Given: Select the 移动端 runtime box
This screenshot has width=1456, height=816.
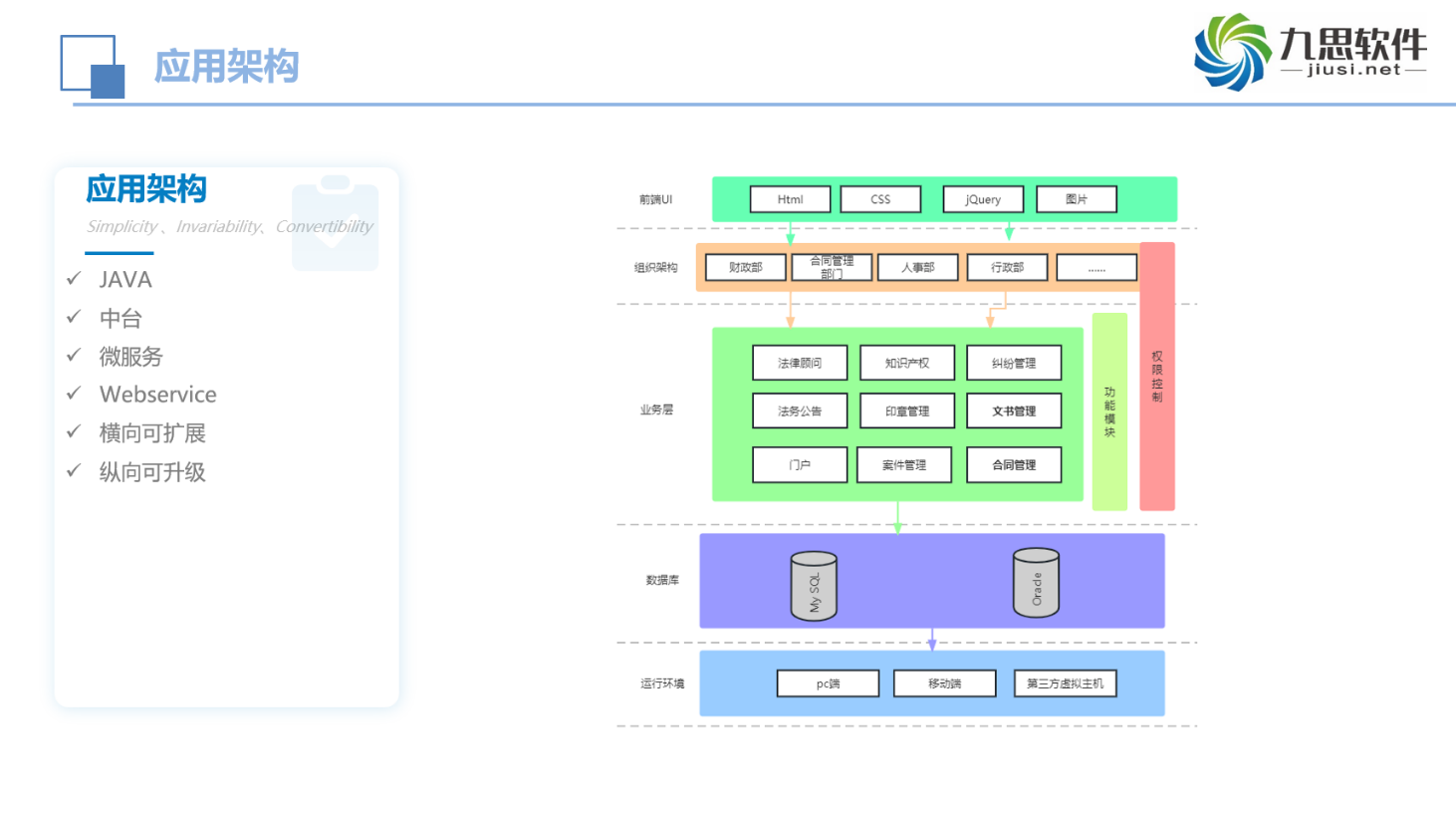Looking at the screenshot, I should (944, 683).
